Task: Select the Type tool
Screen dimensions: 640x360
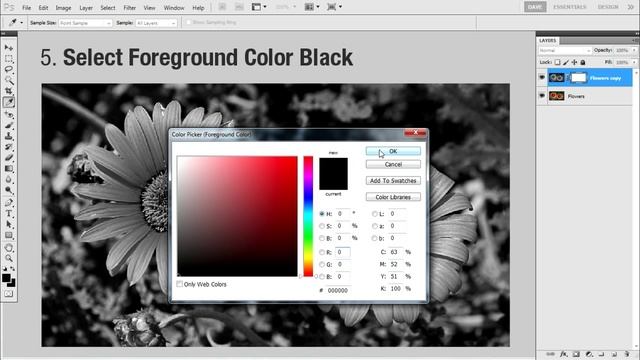Action: pyautogui.click(x=9, y=213)
